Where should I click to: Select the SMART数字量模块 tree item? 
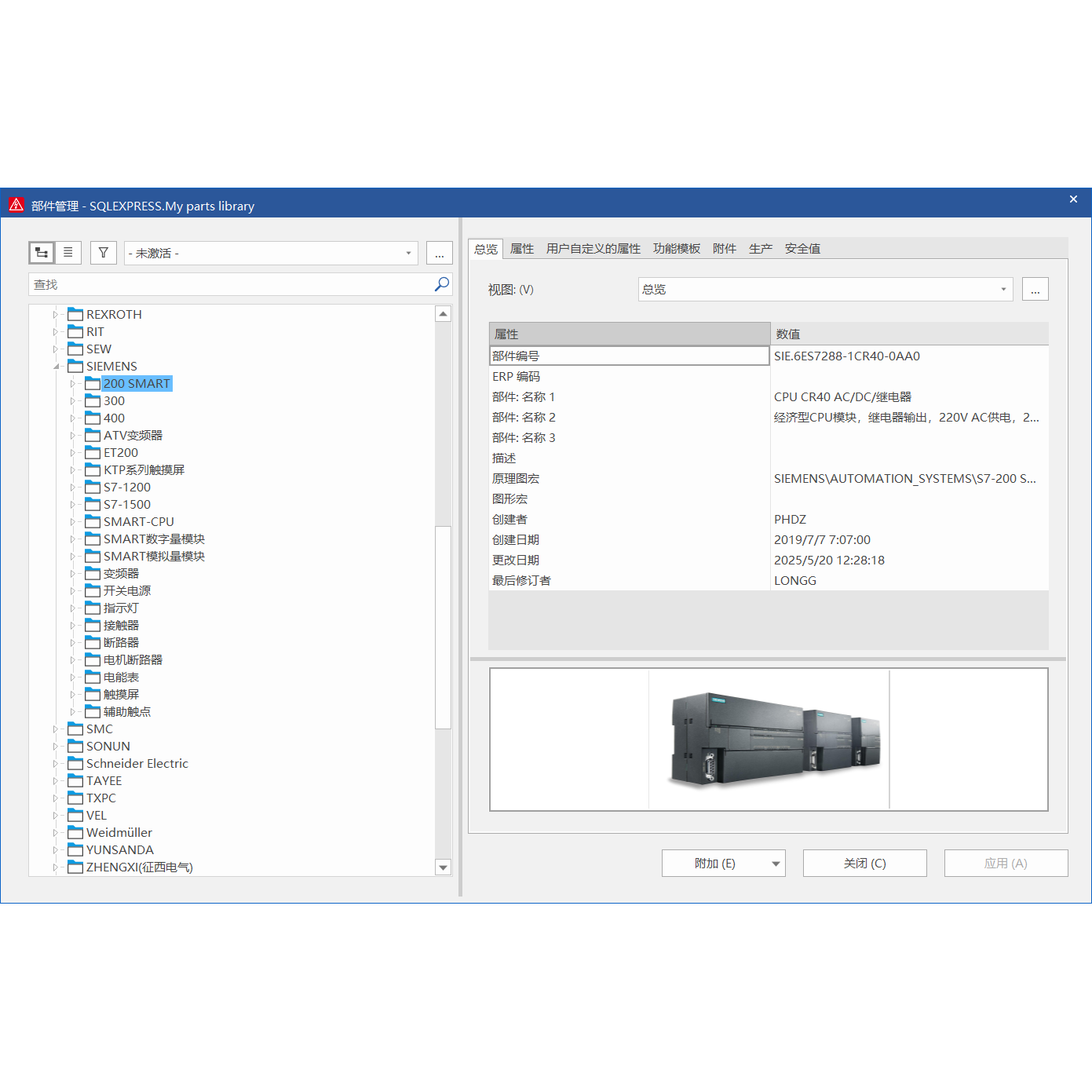click(x=154, y=539)
